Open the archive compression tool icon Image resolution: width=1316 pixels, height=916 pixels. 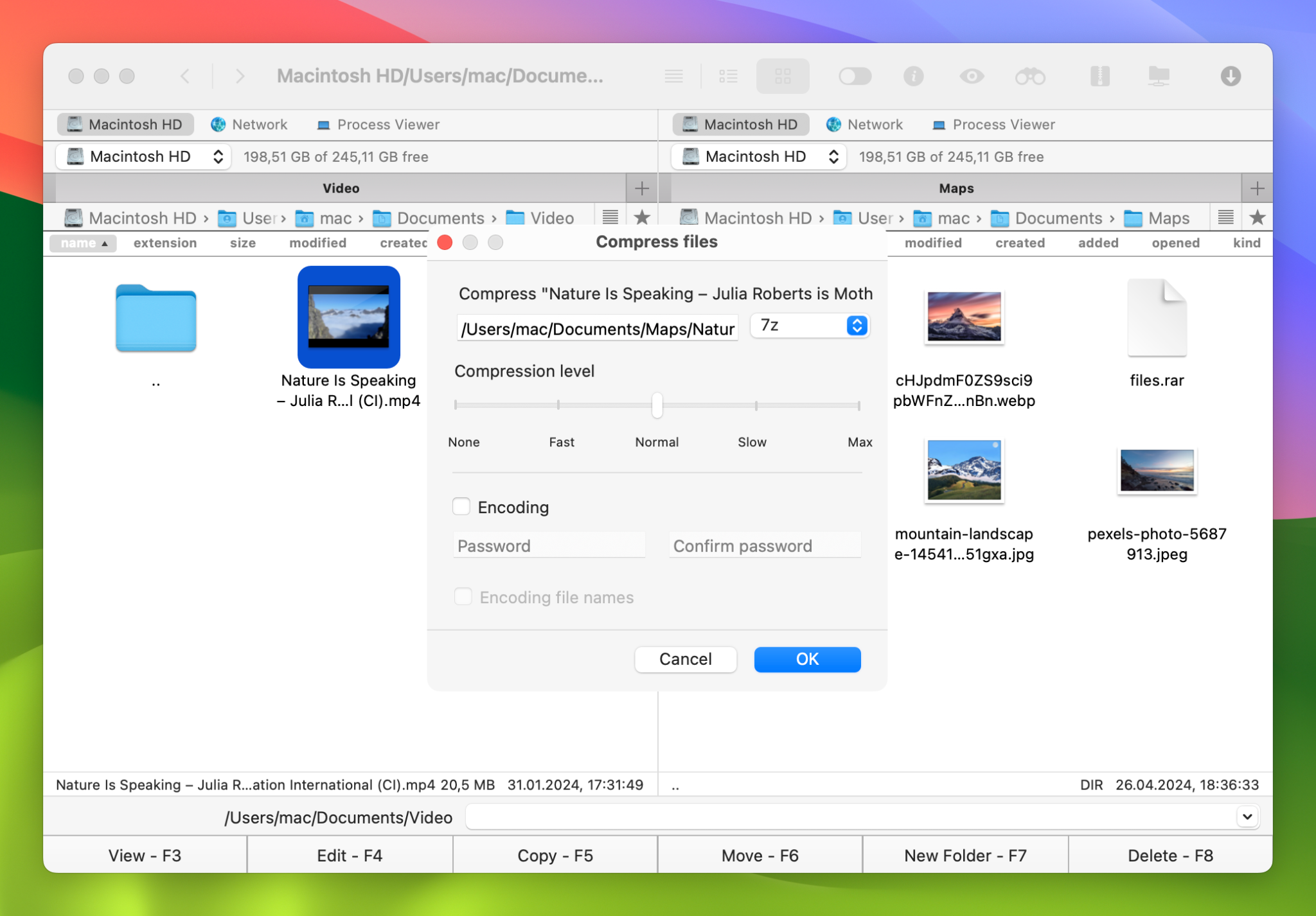click(x=1099, y=76)
